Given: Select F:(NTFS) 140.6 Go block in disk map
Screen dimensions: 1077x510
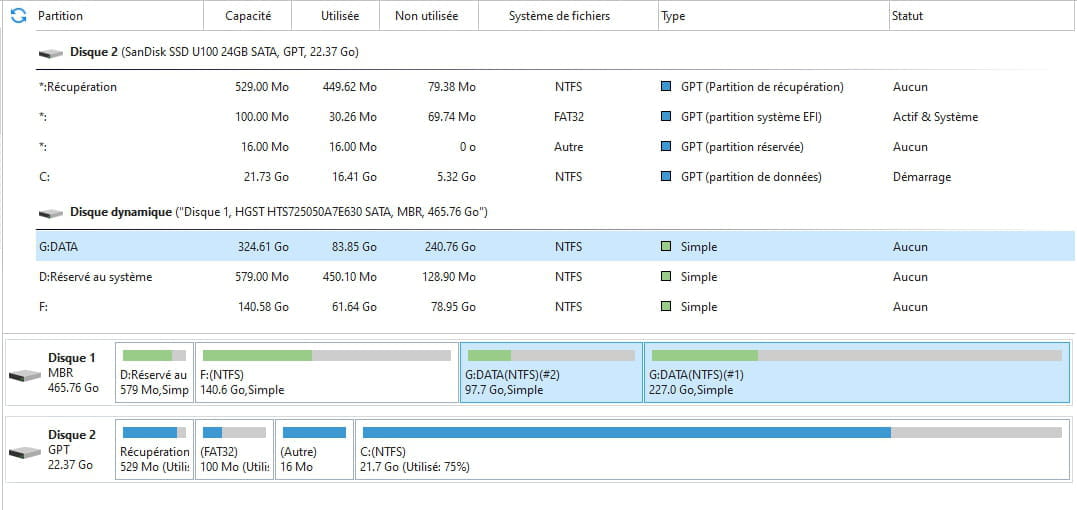Looking at the screenshot, I should click(x=327, y=373).
